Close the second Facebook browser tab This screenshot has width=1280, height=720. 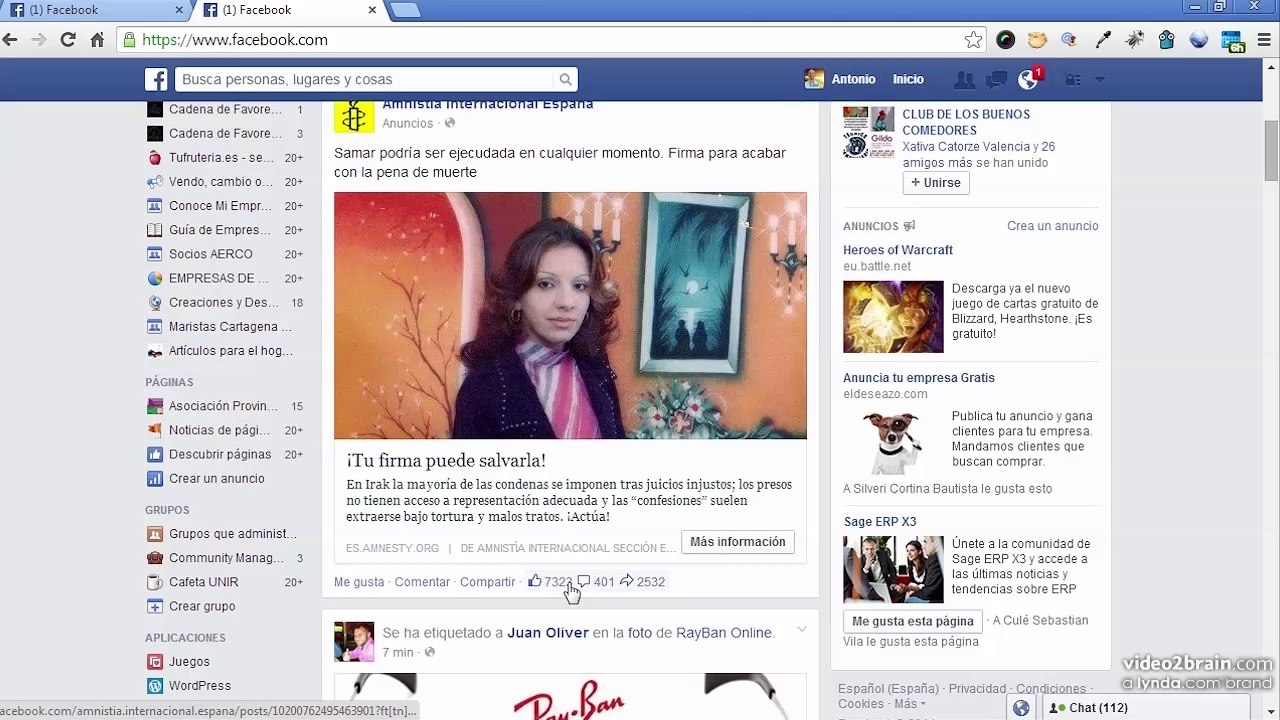pos(372,10)
